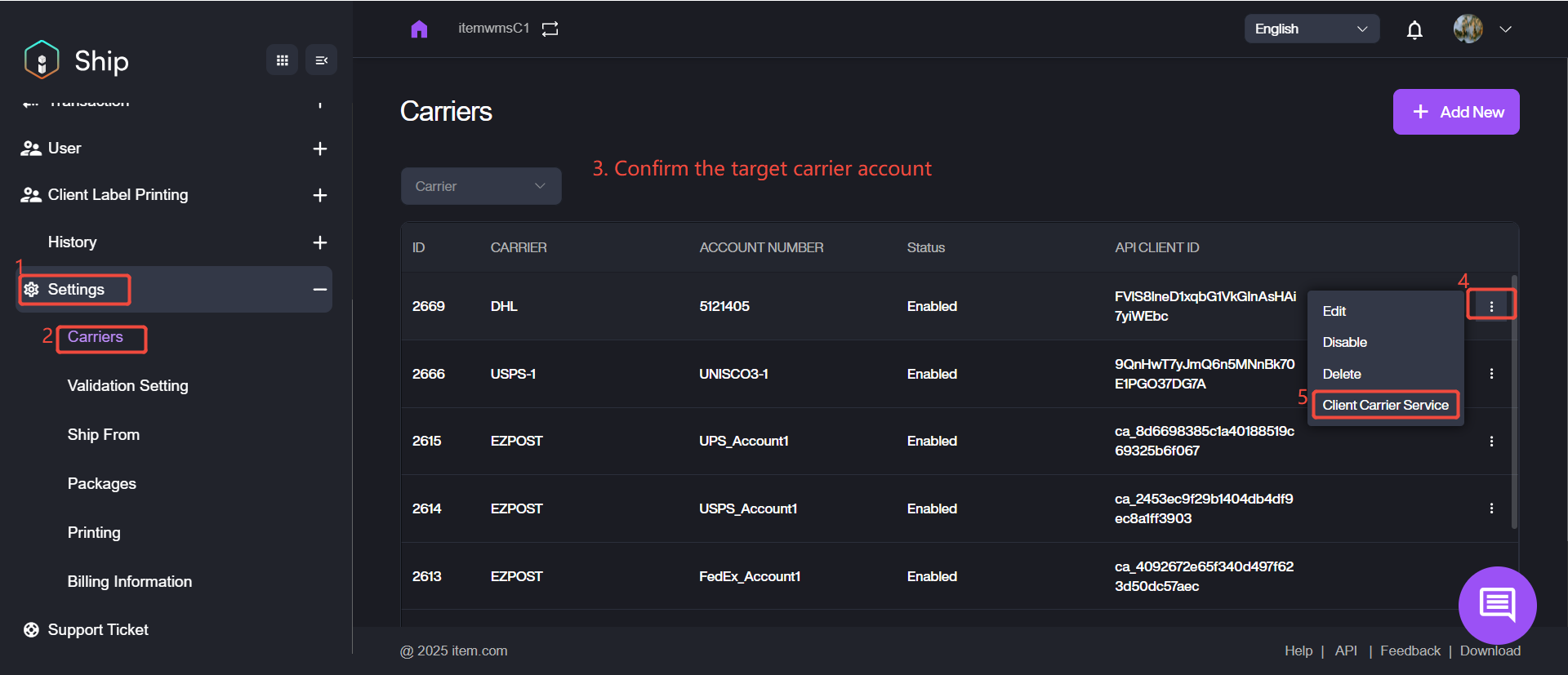The width and height of the screenshot is (1568, 675).
Task: Go to Validation Setting in sidebar
Action: [127, 386]
